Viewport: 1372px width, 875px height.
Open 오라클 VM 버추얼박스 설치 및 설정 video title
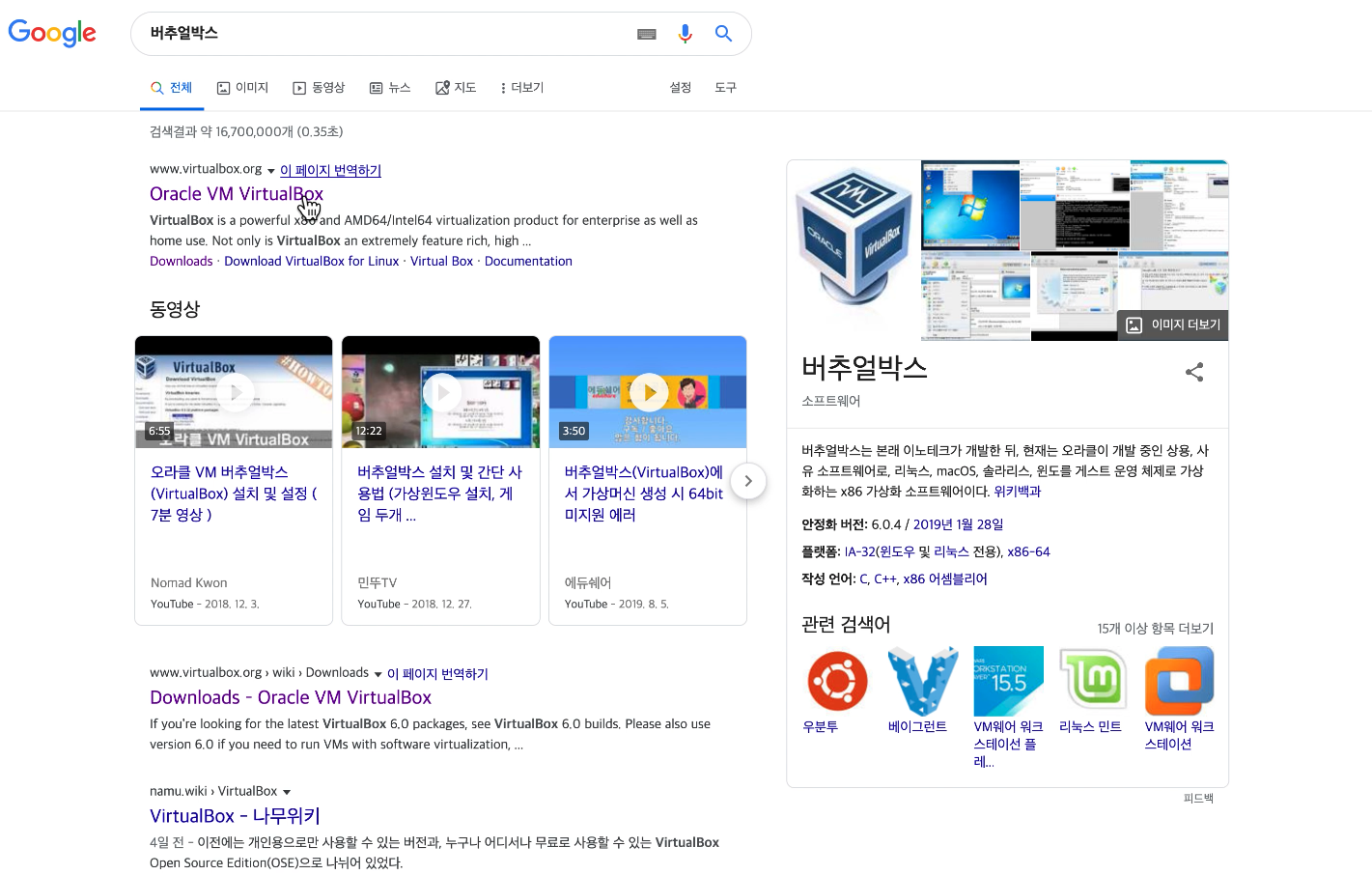coord(234,494)
